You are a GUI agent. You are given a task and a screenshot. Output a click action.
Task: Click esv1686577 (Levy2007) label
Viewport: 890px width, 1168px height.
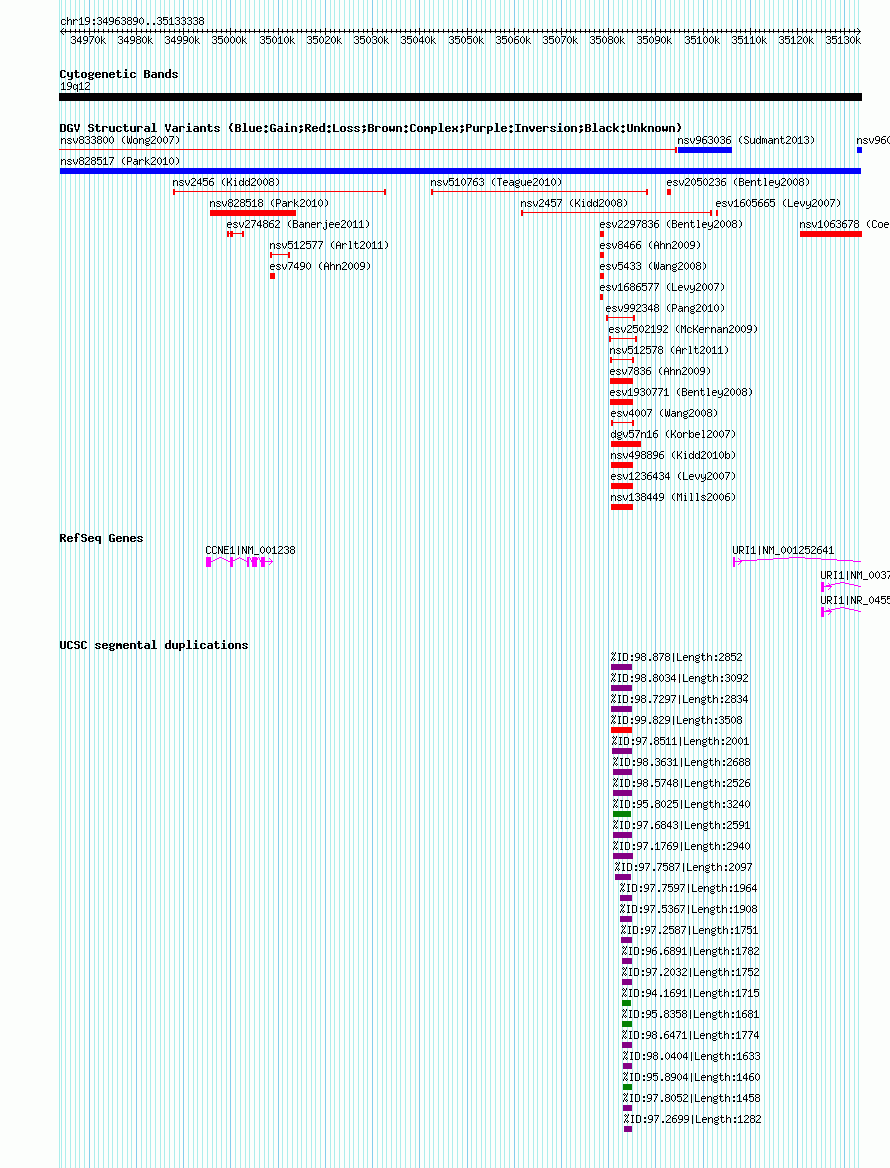tap(662, 286)
